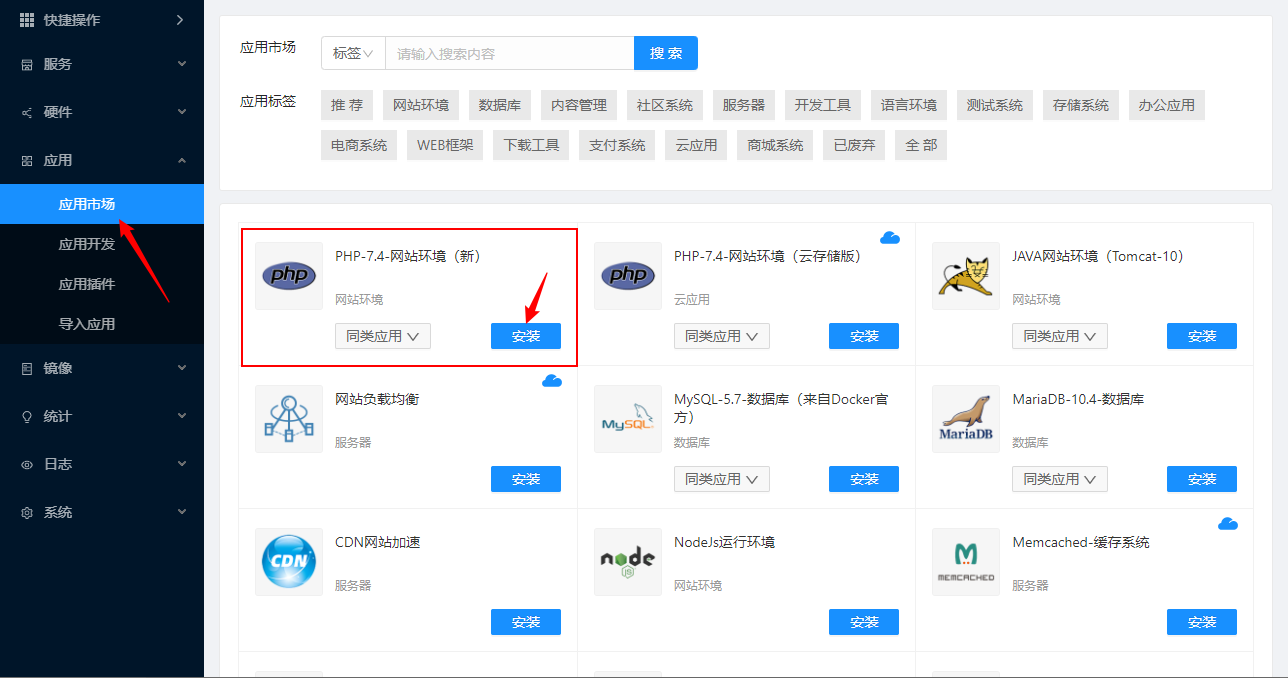Click the 日志 eye sidebar icon

click(x=27, y=464)
